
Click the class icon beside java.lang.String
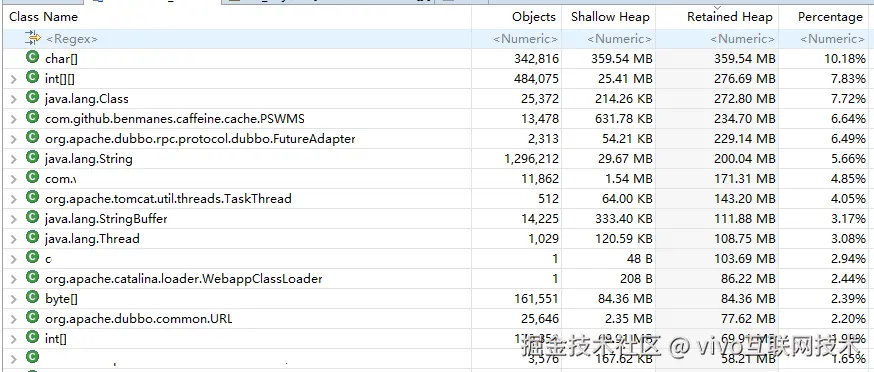32,158
